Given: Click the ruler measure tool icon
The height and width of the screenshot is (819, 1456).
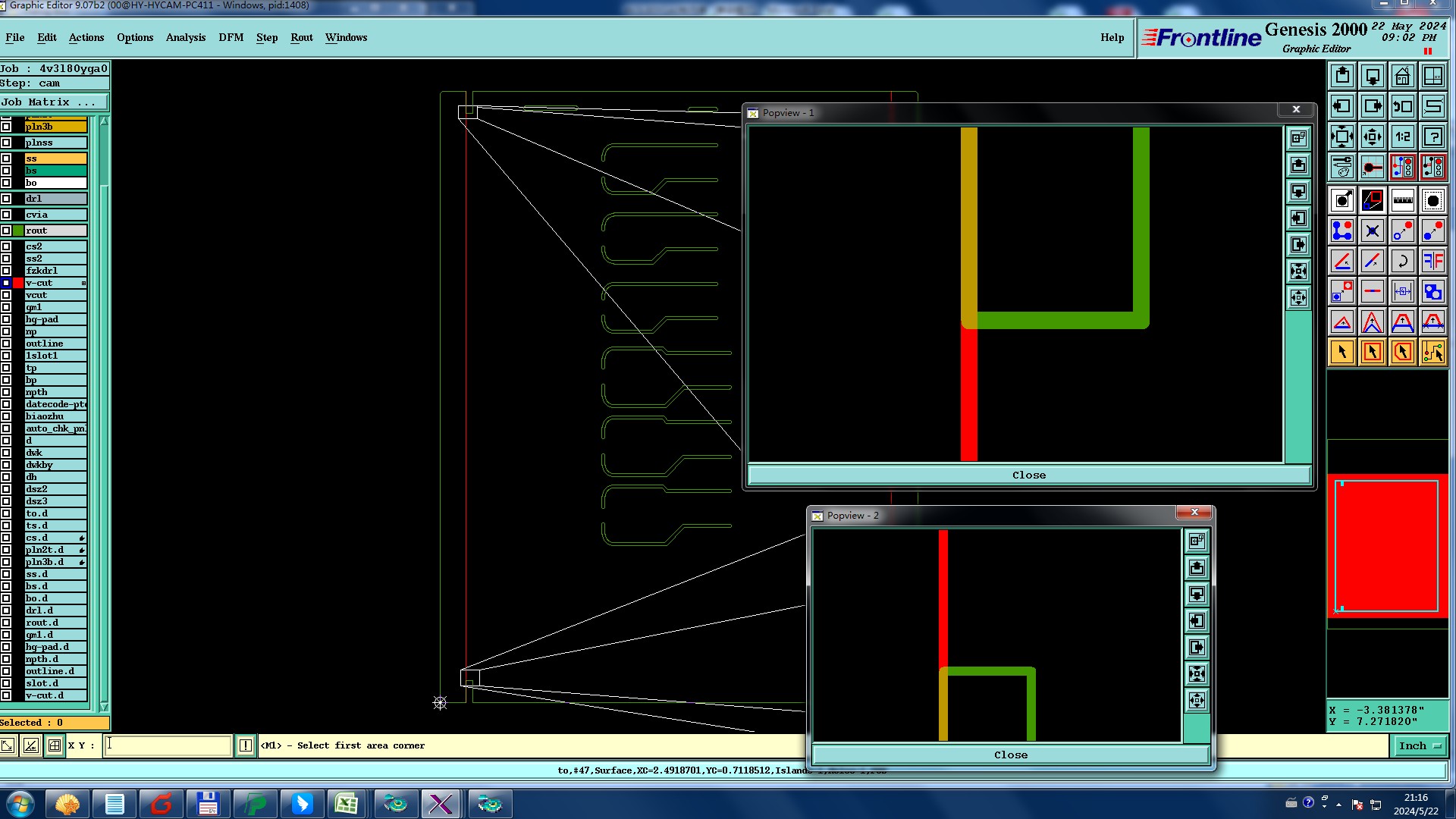Looking at the screenshot, I should click(1403, 200).
